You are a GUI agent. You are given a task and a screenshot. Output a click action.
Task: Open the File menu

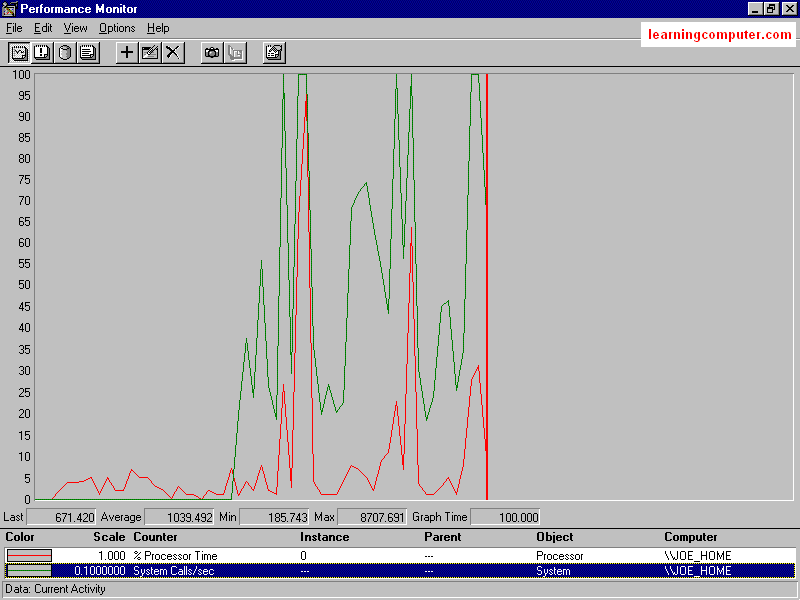pos(14,28)
